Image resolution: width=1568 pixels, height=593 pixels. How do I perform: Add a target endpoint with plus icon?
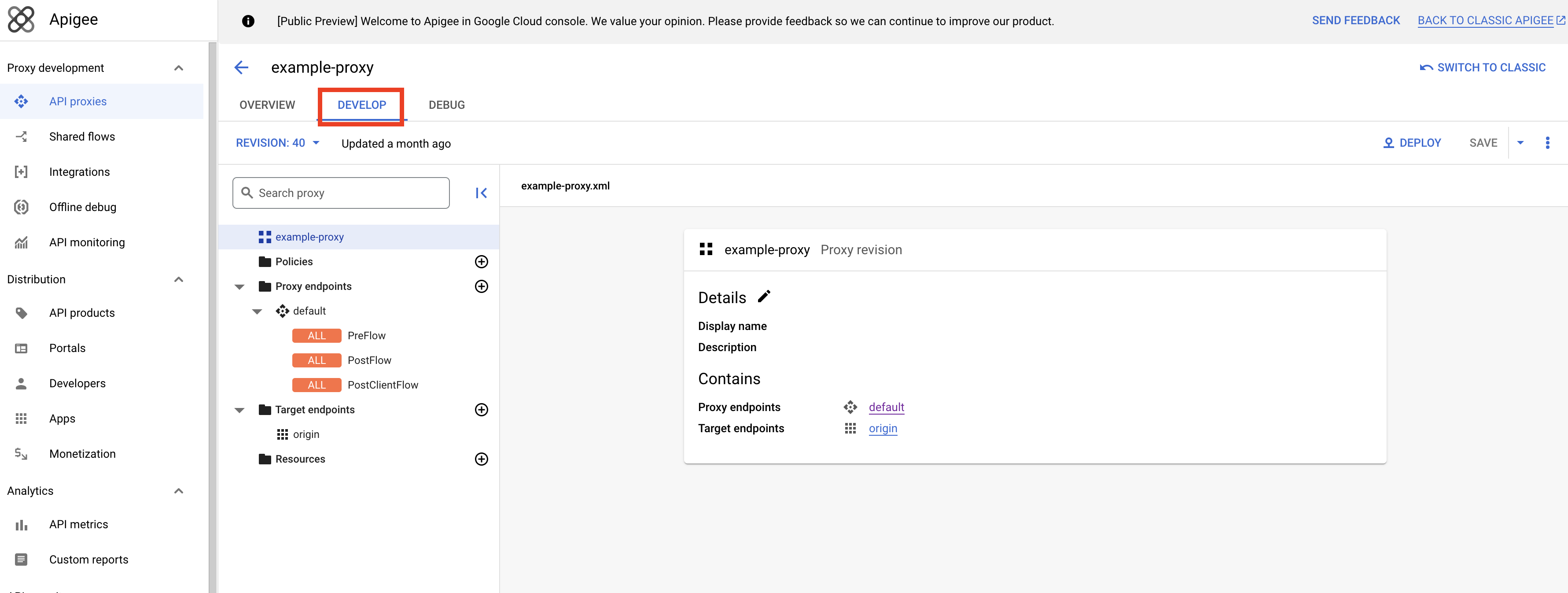coord(481,410)
